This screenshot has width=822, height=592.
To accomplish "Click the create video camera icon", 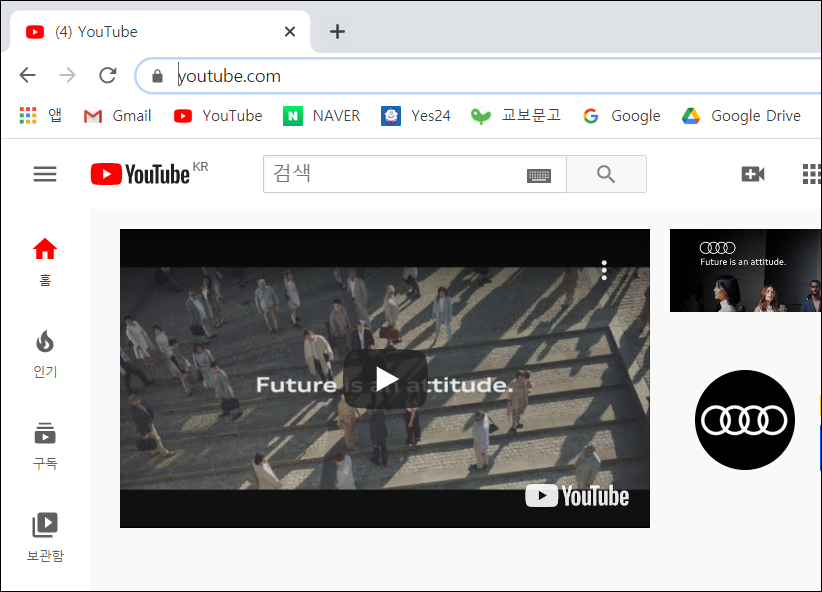I will [x=753, y=174].
